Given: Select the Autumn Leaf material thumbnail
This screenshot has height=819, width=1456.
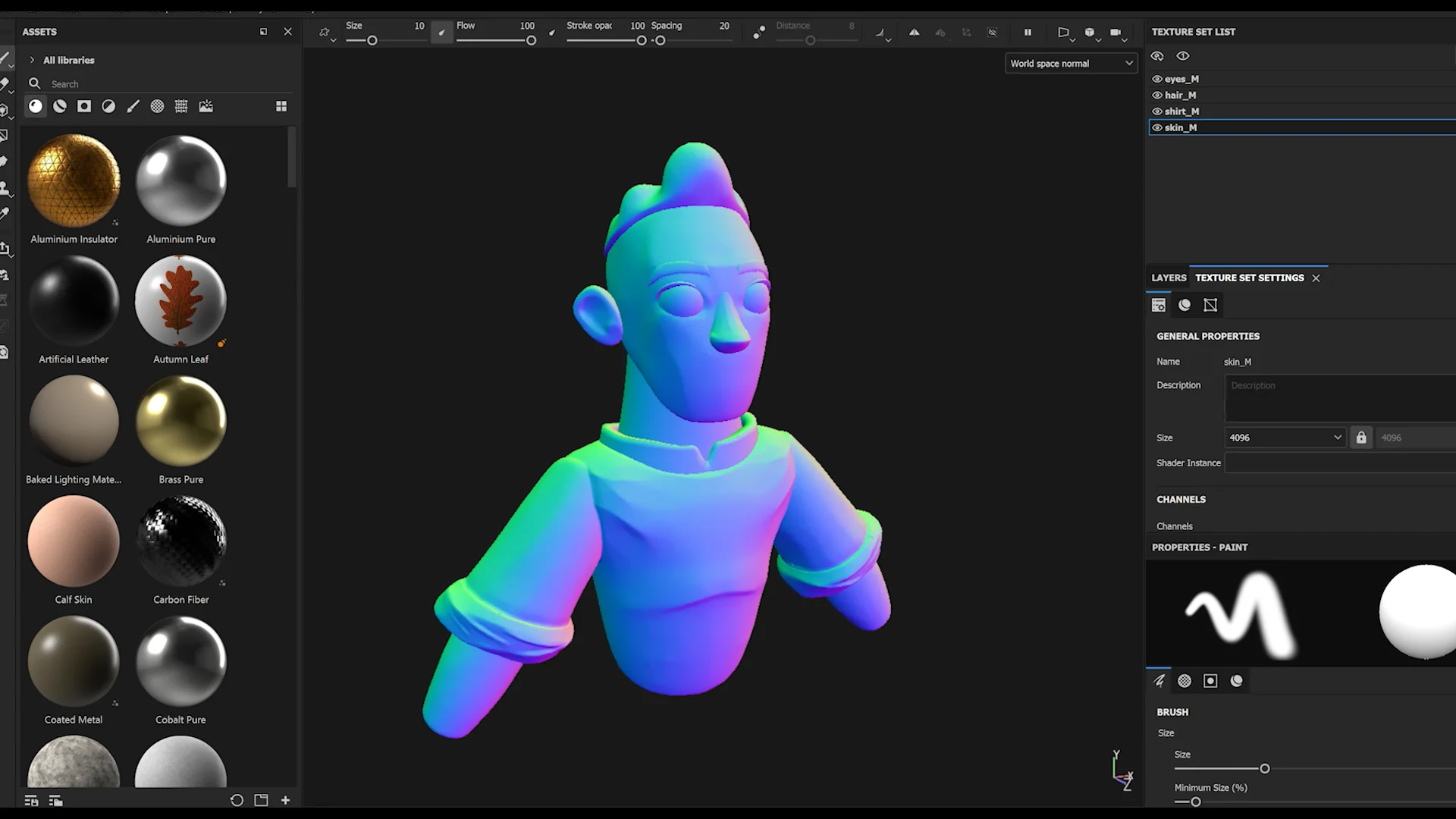Looking at the screenshot, I should tap(180, 301).
